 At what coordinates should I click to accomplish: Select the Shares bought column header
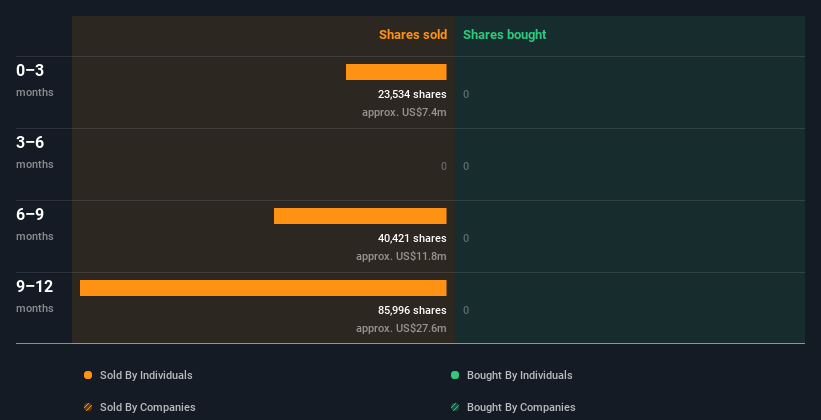coord(504,35)
